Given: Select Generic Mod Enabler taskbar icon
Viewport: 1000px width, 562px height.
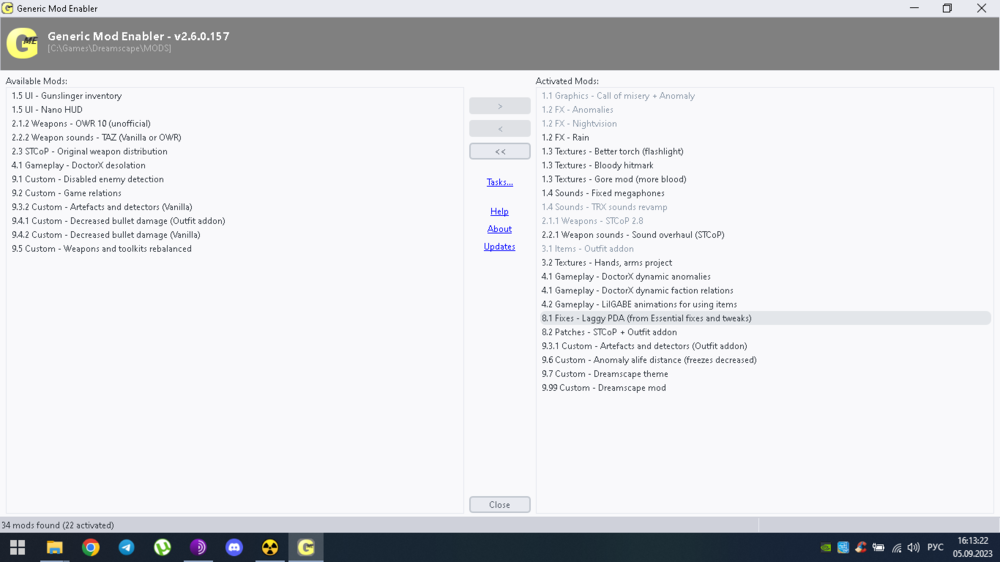Looking at the screenshot, I should click(x=306, y=547).
